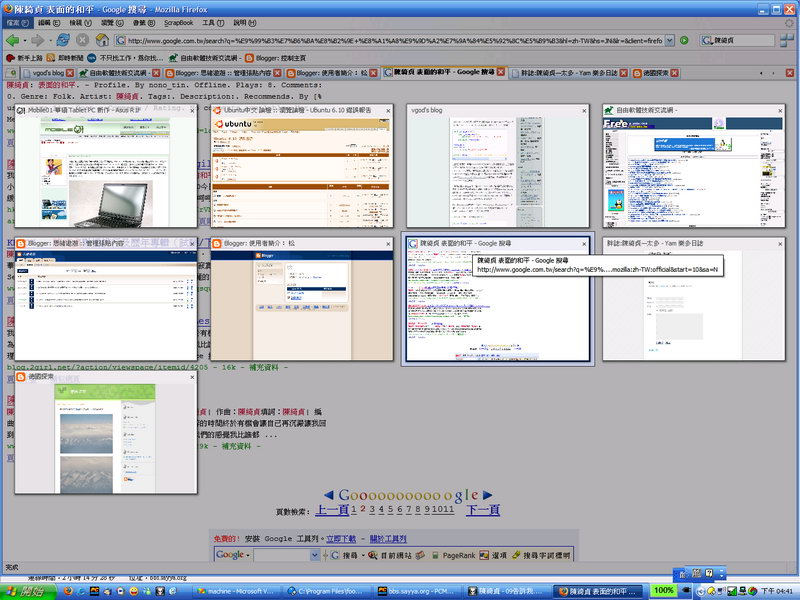Open the ScrapBook menu
The height and width of the screenshot is (600, 800).
179,23
